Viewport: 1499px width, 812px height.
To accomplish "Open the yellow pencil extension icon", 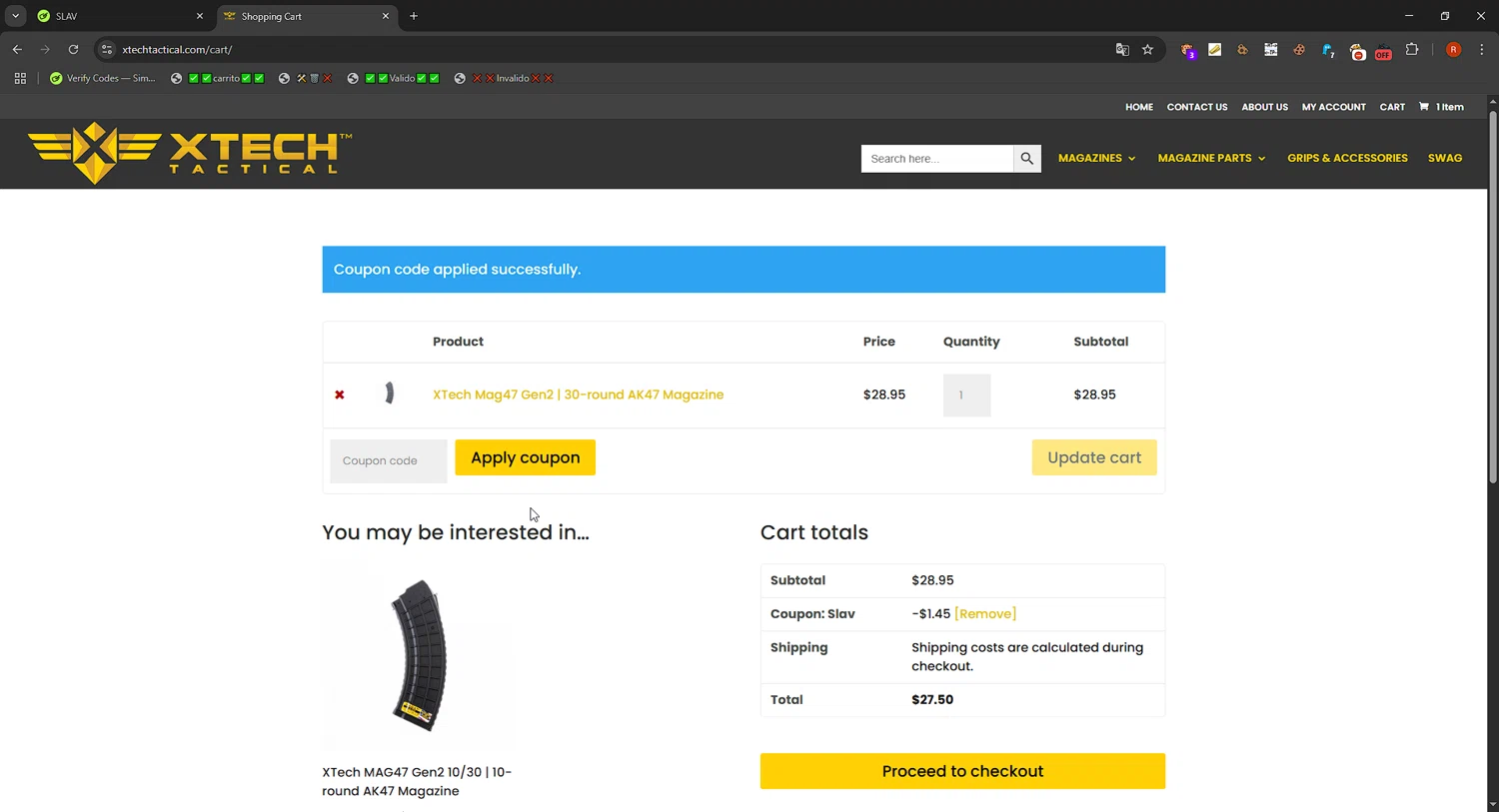I will point(1215,49).
